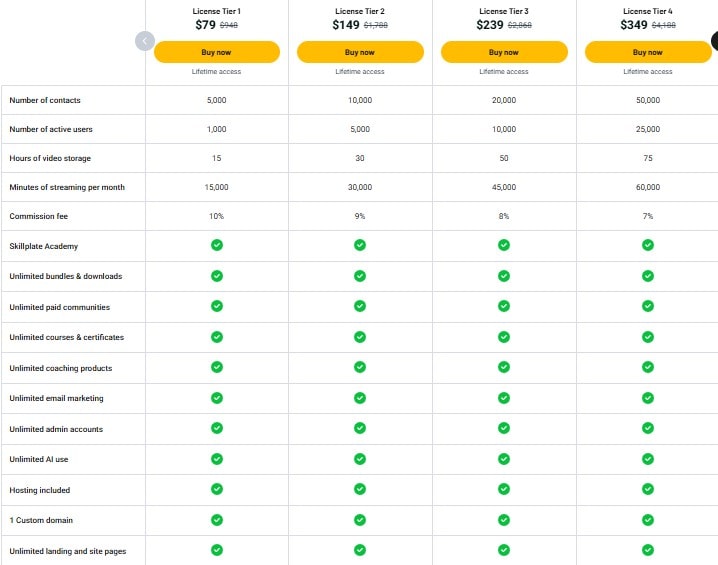The height and width of the screenshot is (565, 718).
Task: Click Unlimited courses & certificates check, Tier 1
Action: (x=217, y=337)
